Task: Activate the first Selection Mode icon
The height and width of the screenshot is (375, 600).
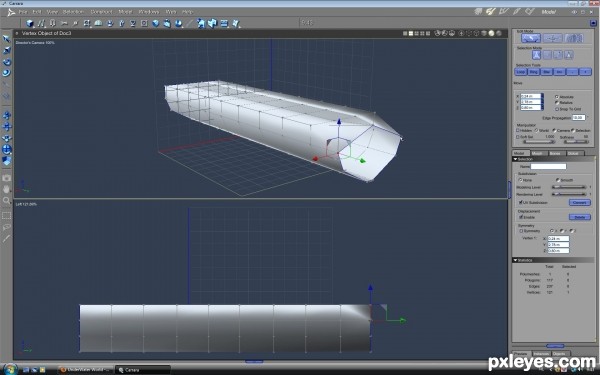Action: [536, 55]
